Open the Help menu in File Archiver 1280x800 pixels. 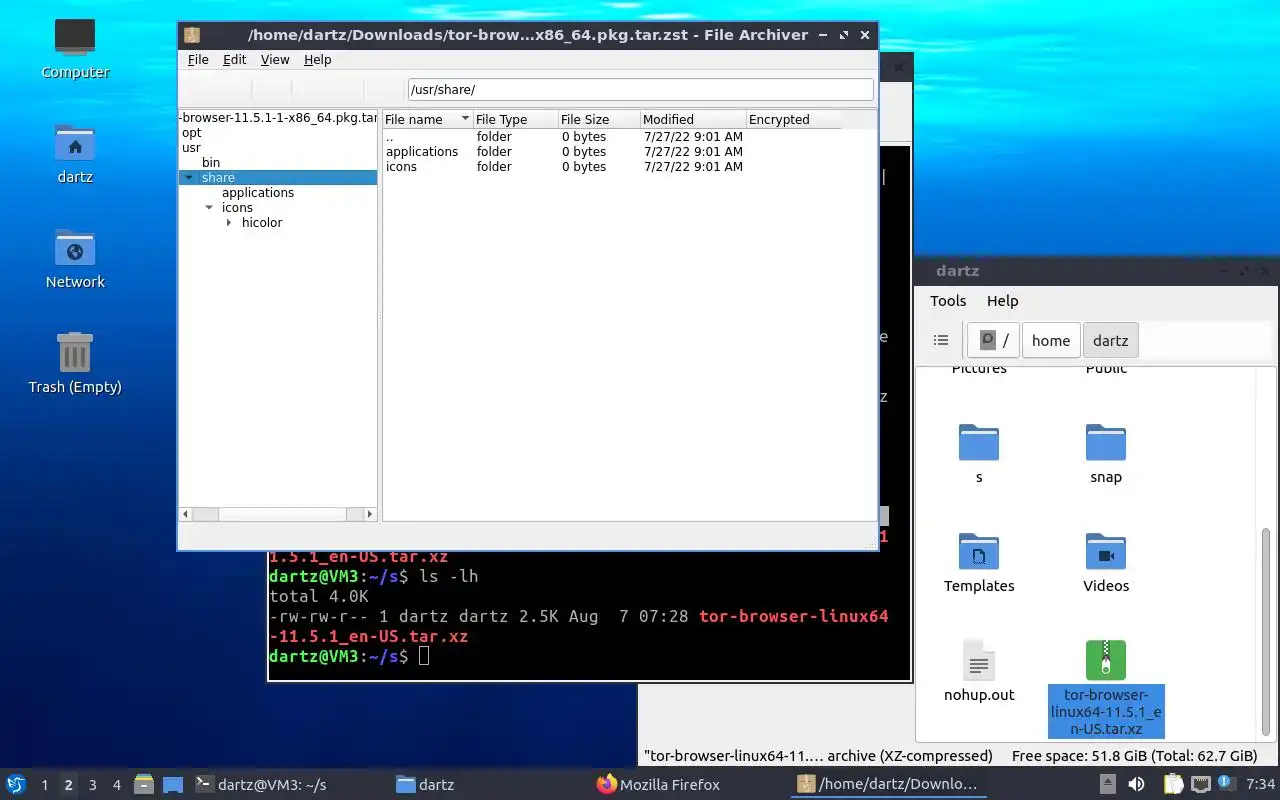(x=317, y=60)
